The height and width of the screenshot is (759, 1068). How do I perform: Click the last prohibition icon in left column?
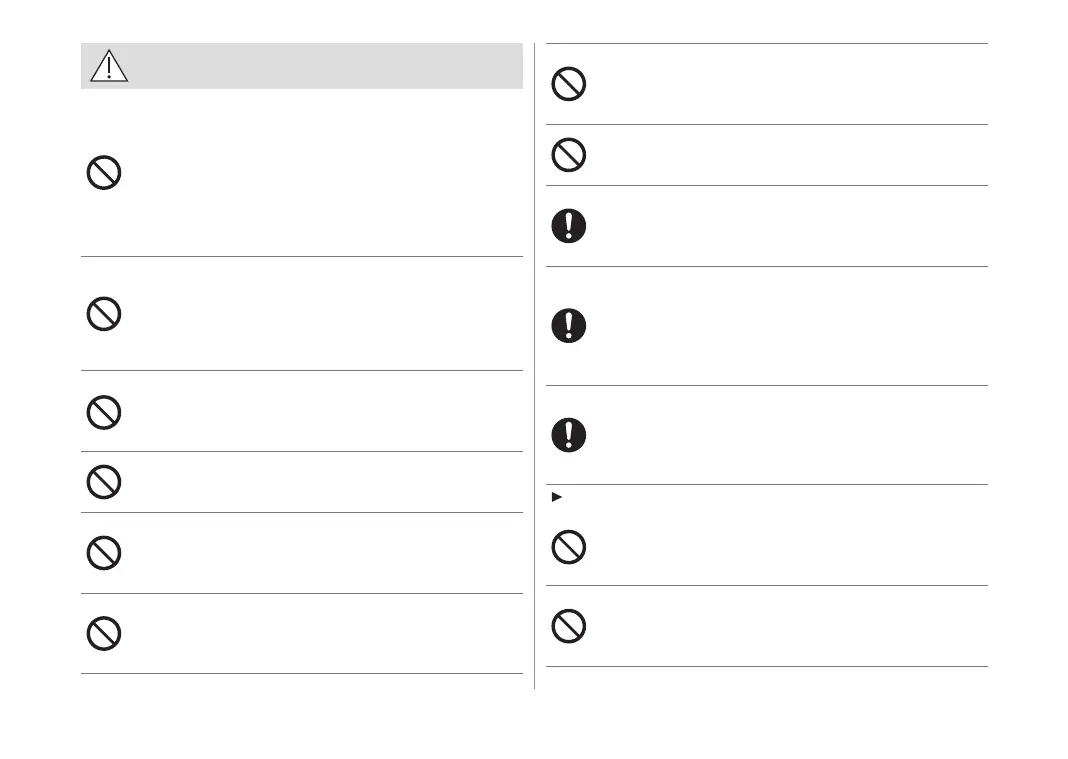[104, 634]
